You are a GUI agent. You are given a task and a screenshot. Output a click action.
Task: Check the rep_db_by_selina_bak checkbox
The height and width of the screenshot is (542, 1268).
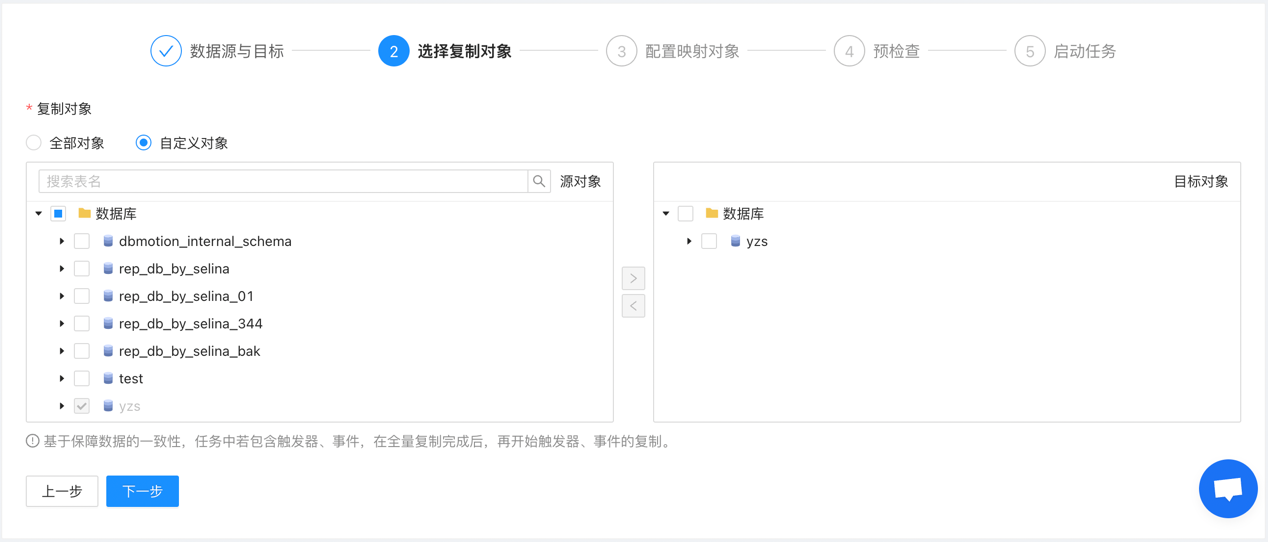coord(82,351)
